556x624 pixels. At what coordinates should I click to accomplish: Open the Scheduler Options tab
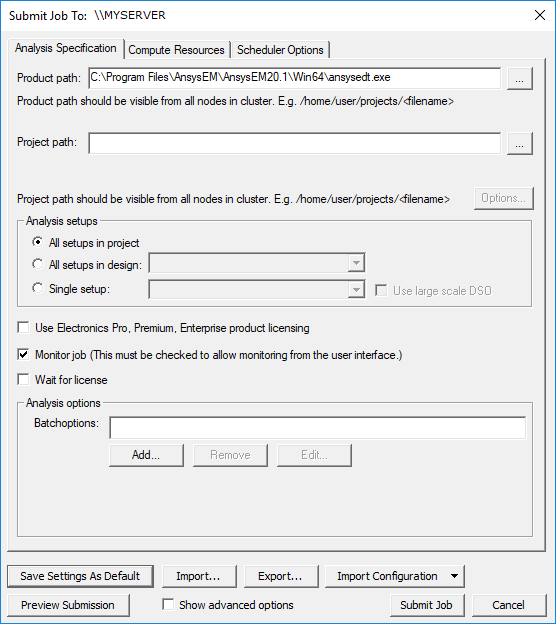280,50
